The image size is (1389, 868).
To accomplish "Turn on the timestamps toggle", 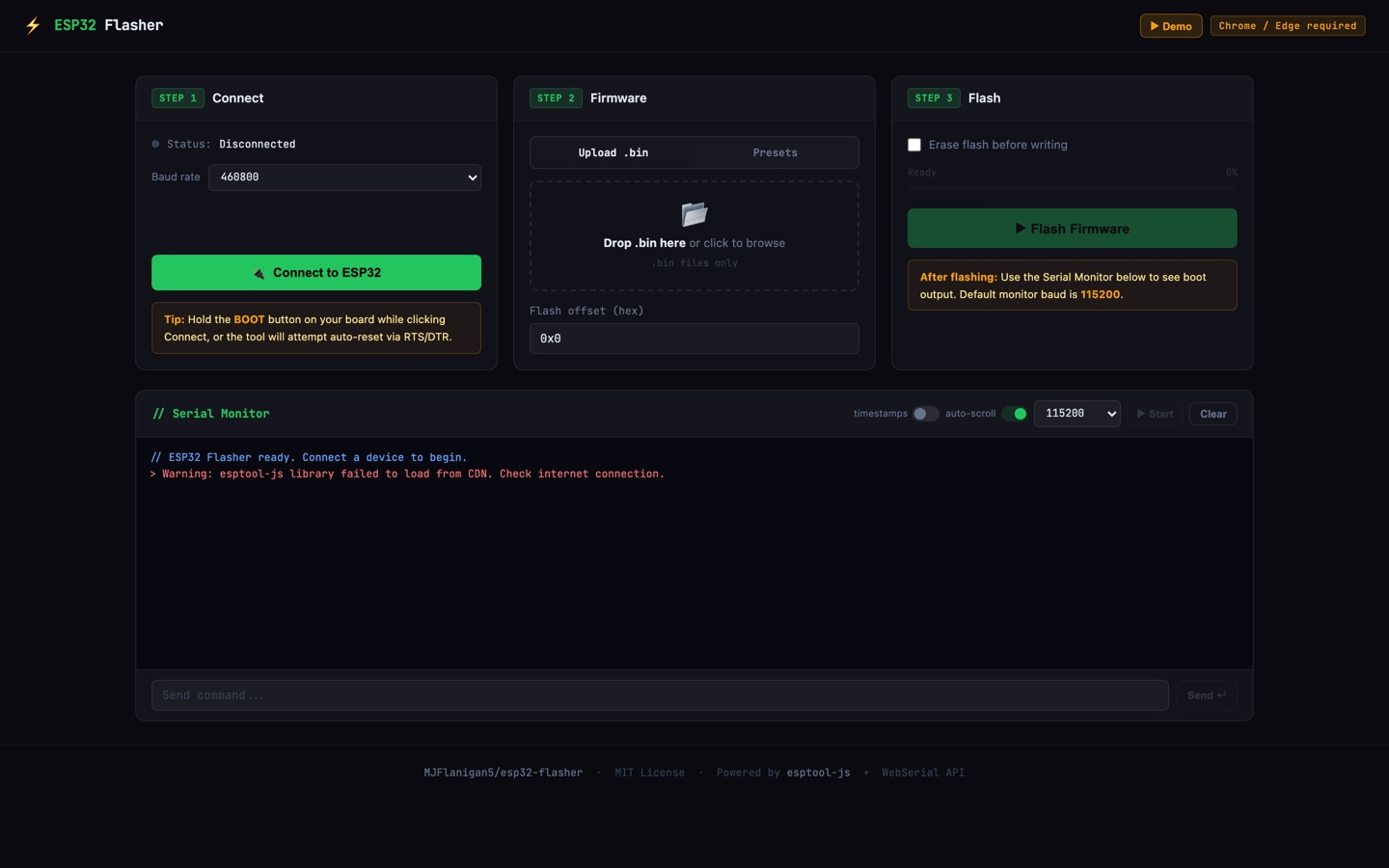I will (924, 413).
